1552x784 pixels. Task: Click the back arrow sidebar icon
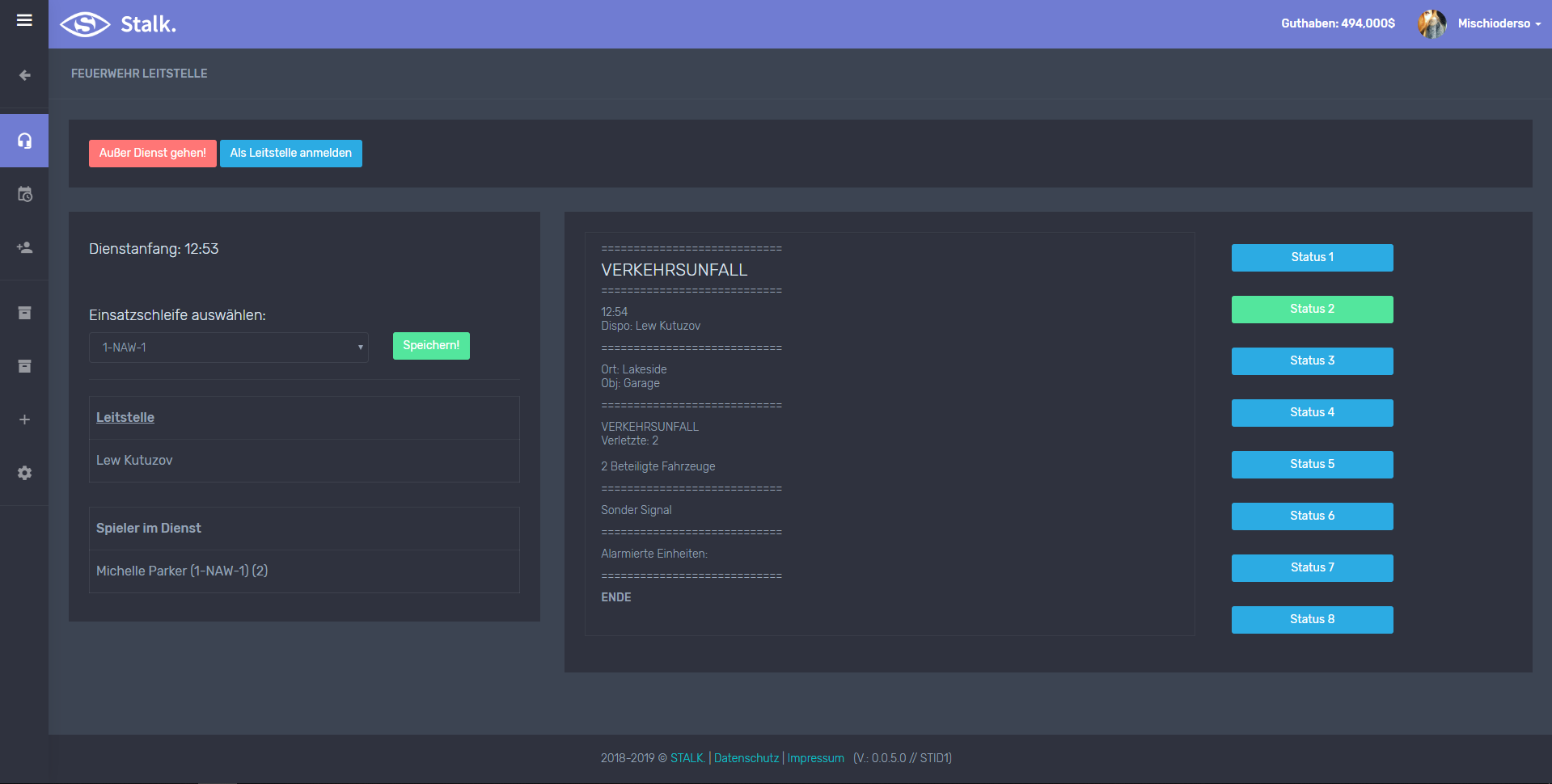point(24,75)
